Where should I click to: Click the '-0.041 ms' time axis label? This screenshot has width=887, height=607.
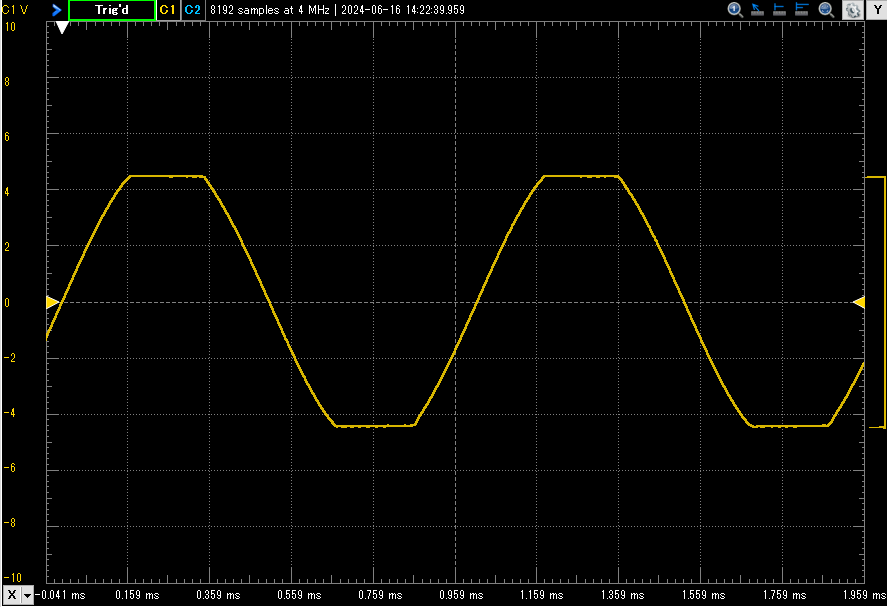coord(61,595)
